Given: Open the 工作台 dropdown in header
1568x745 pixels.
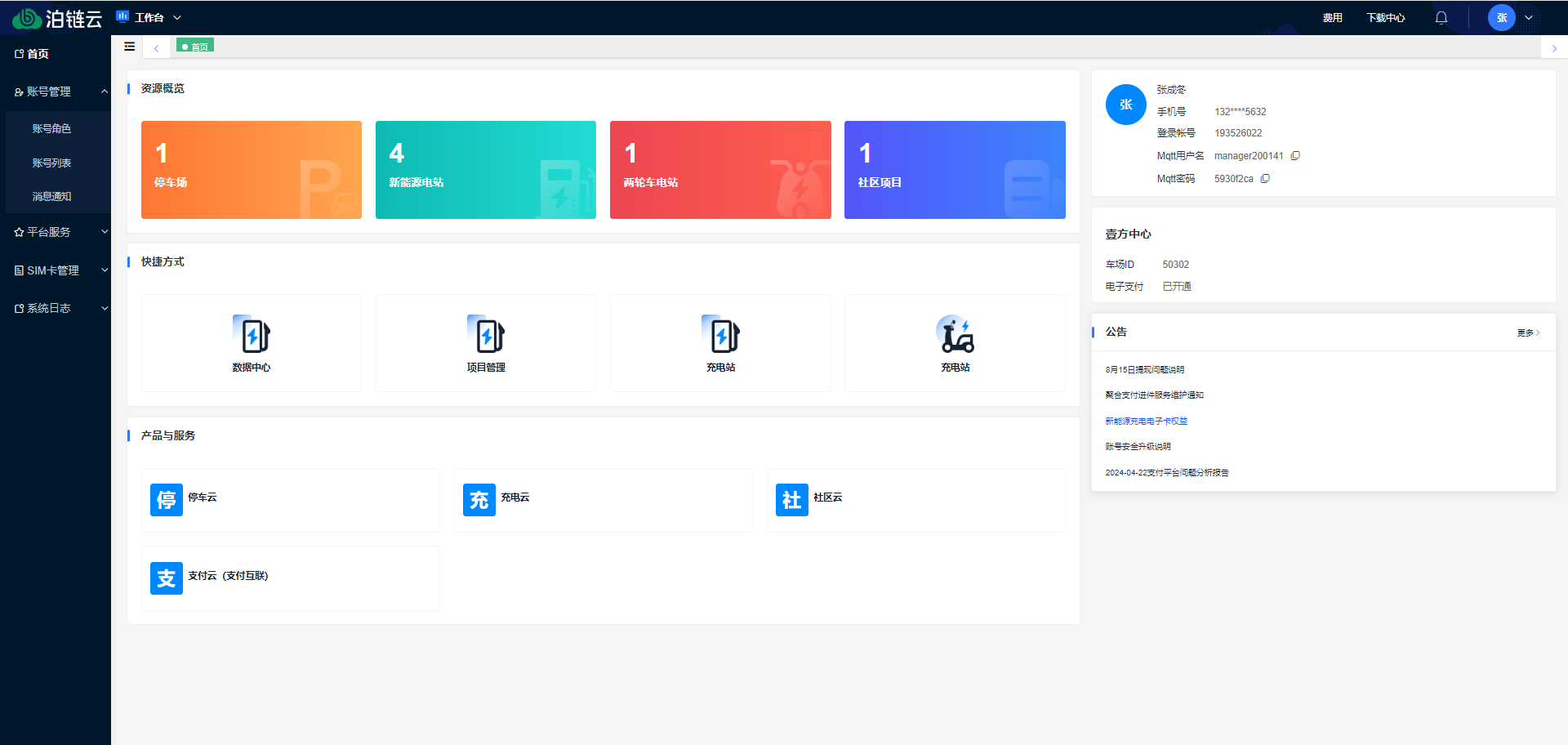Looking at the screenshot, I should (x=149, y=17).
